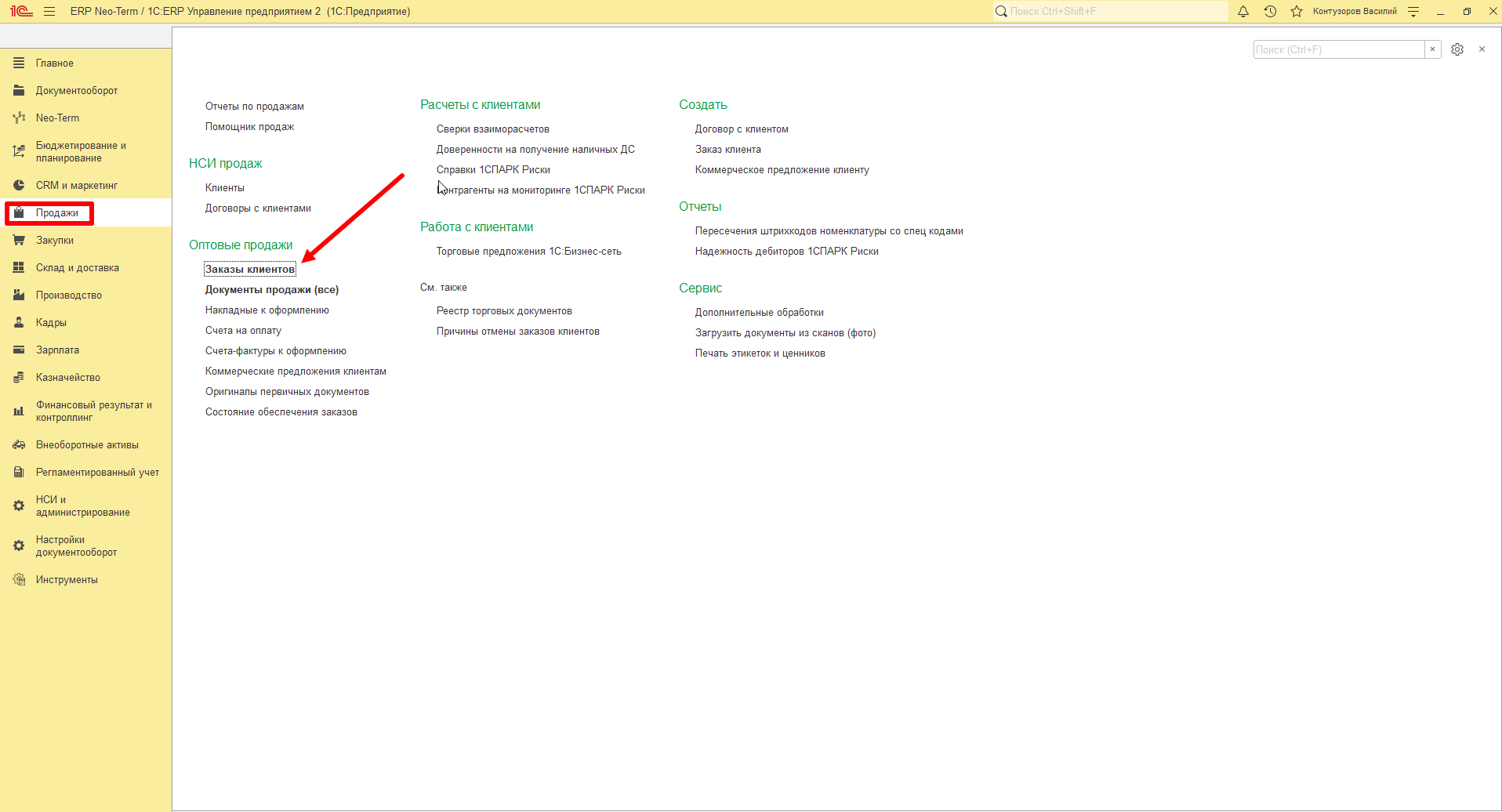Open the Заказы клиентов link
Screen dimensions: 1502x812
pos(250,270)
